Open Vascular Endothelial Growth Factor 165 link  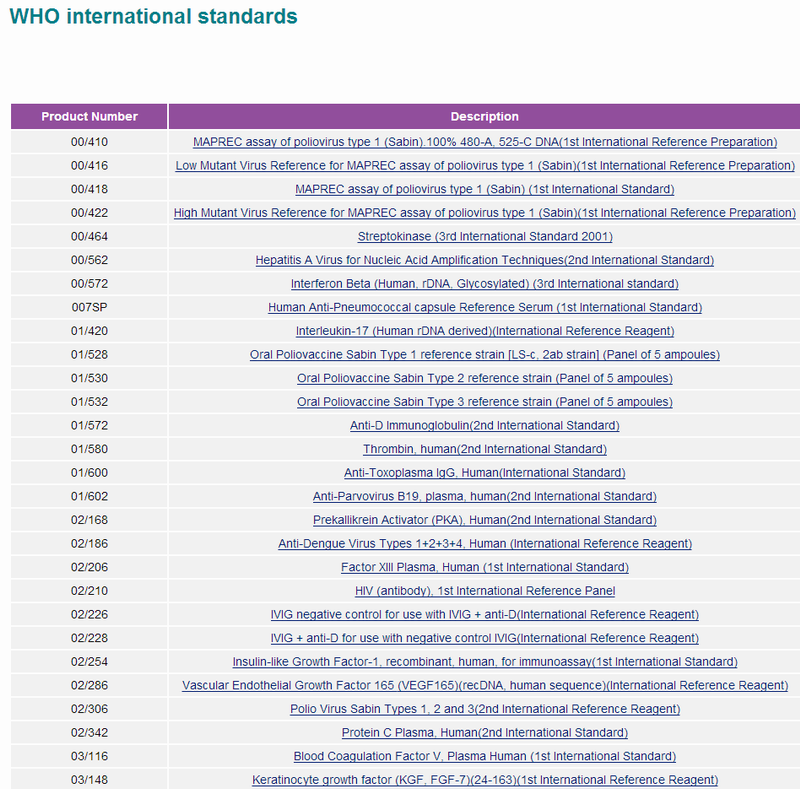point(485,685)
